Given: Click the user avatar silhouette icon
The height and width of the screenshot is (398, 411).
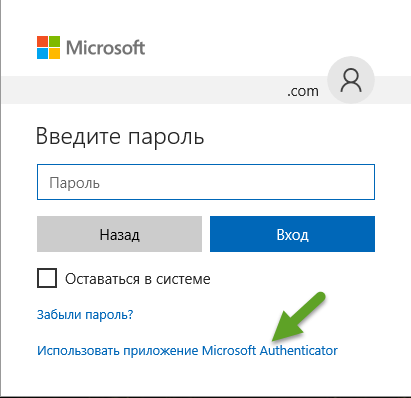Looking at the screenshot, I should click(x=351, y=80).
